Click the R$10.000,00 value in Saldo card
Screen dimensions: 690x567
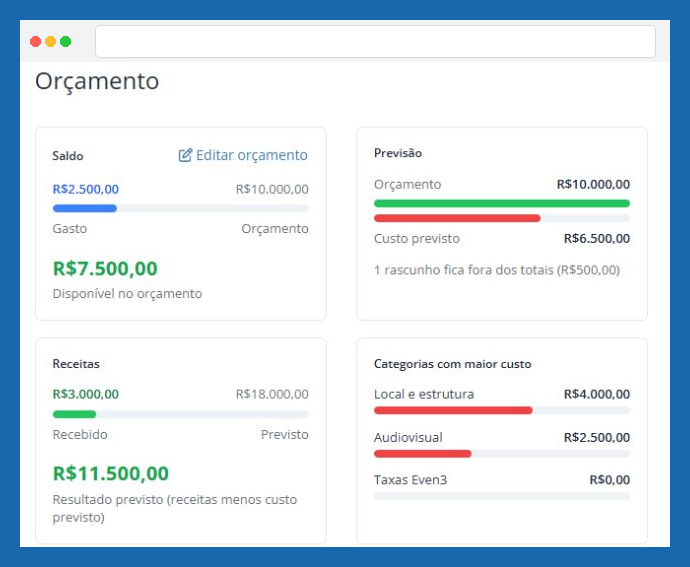pos(272,189)
